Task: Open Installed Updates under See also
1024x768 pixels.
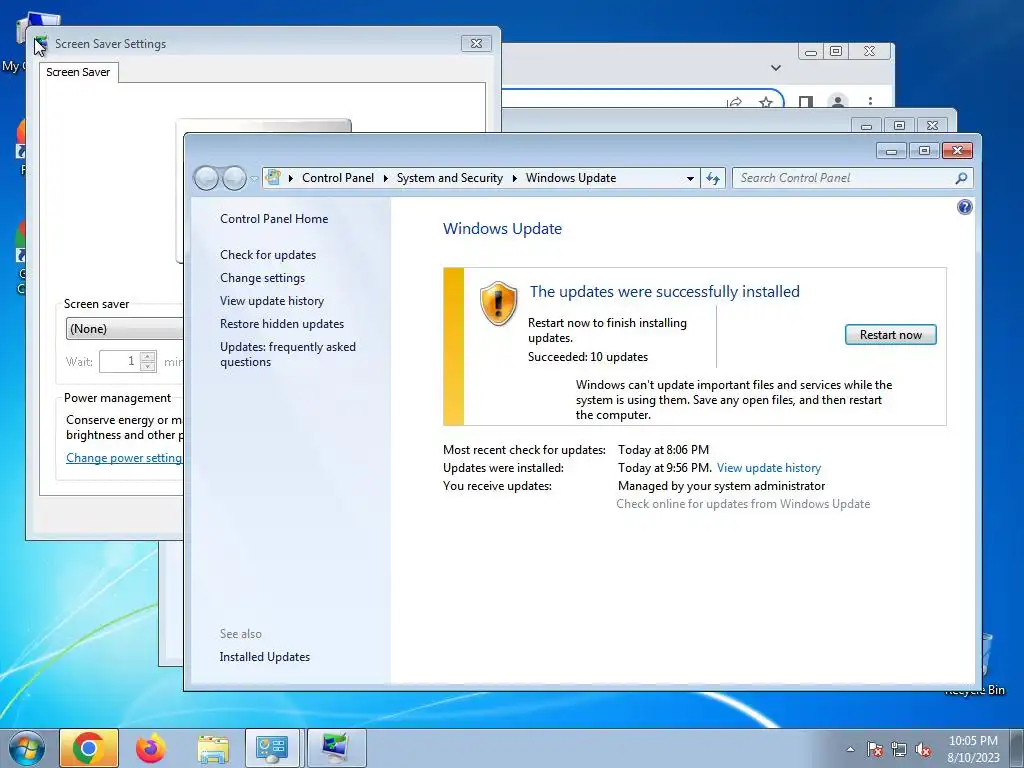Action: tap(264, 657)
